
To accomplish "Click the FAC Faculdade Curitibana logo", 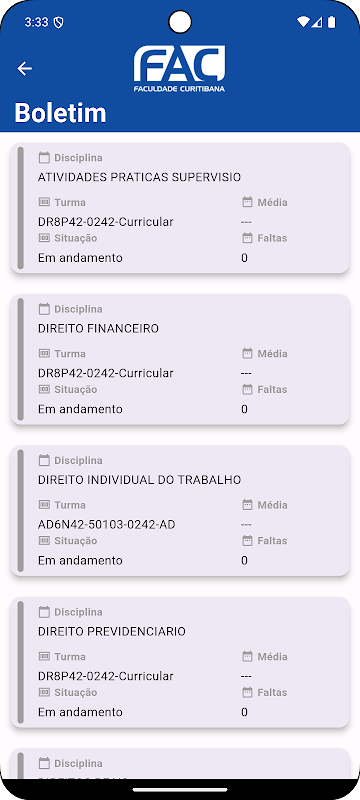I will tap(179, 69).
